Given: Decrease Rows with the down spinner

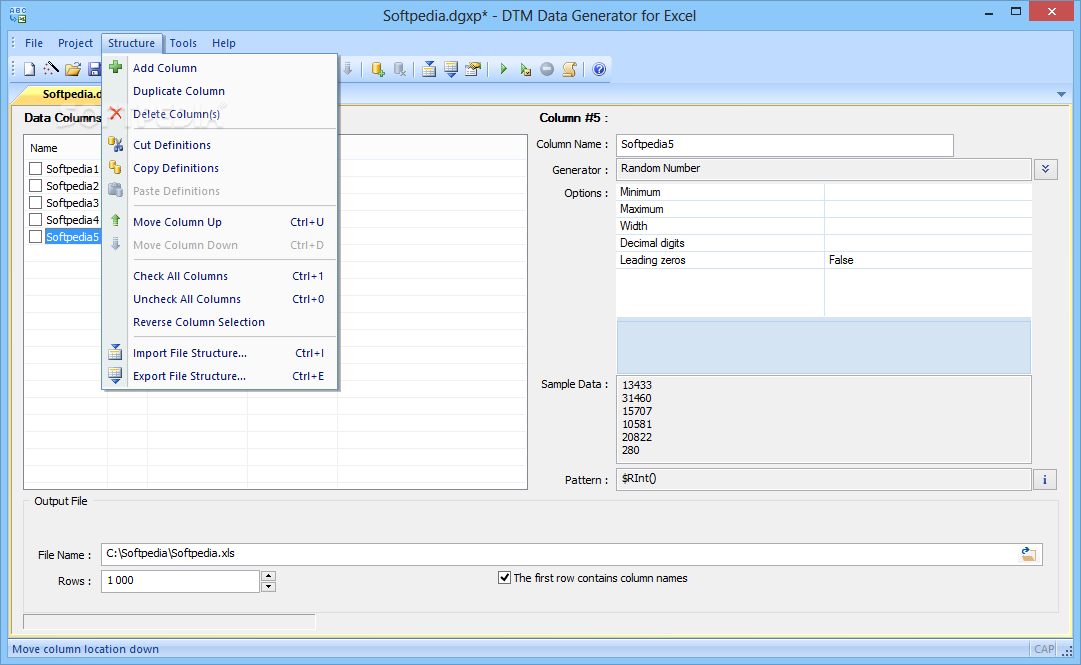Looking at the screenshot, I should pos(269,587).
